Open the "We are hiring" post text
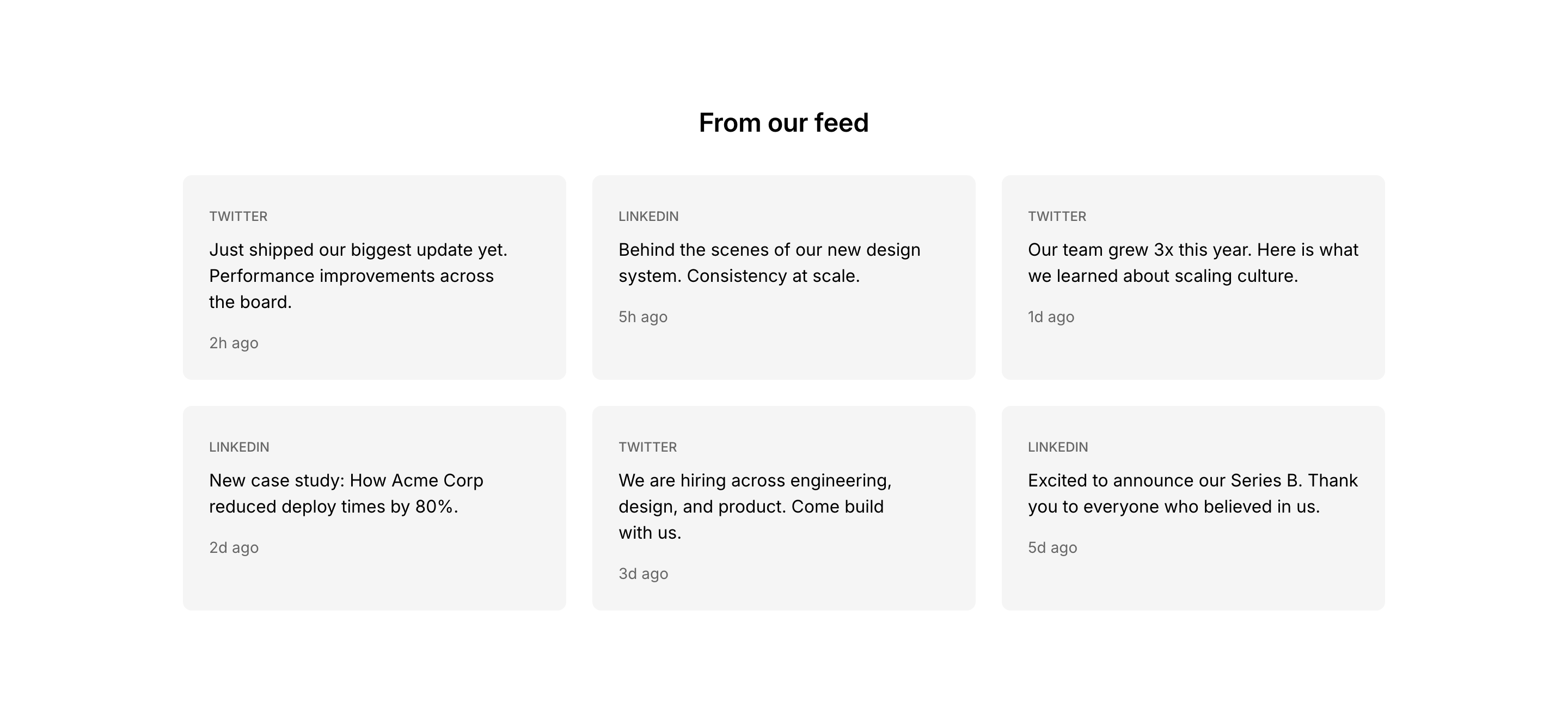The height and width of the screenshot is (715, 1568). point(755,506)
